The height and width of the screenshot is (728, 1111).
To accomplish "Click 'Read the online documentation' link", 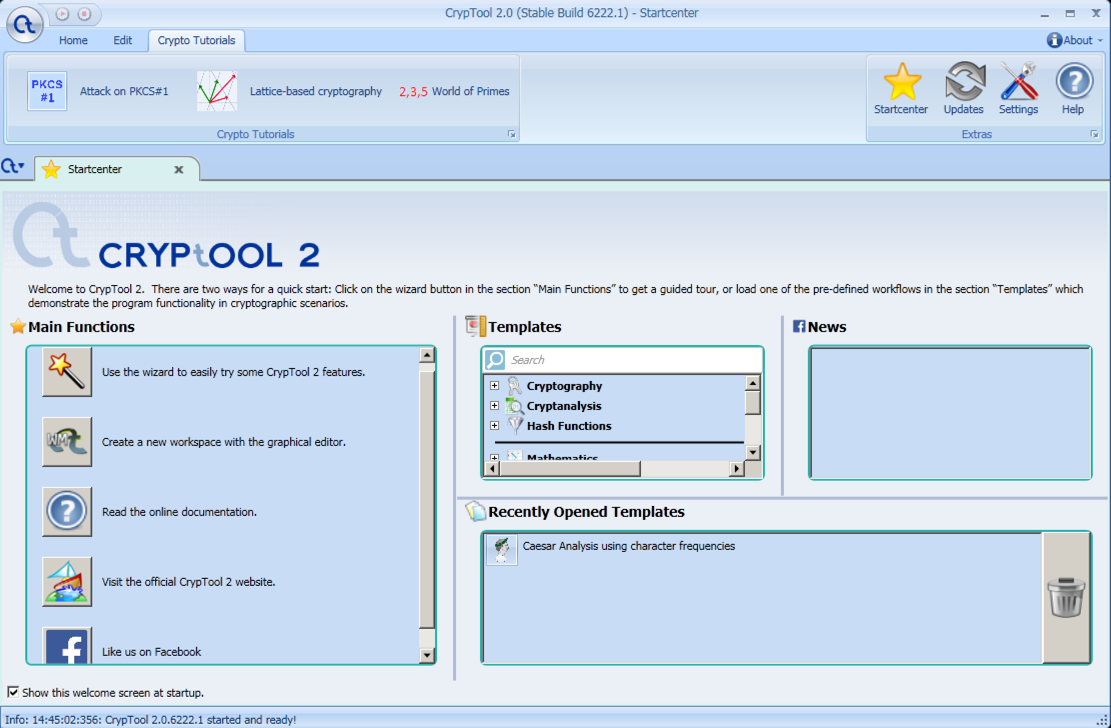I will click(x=179, y=512).
